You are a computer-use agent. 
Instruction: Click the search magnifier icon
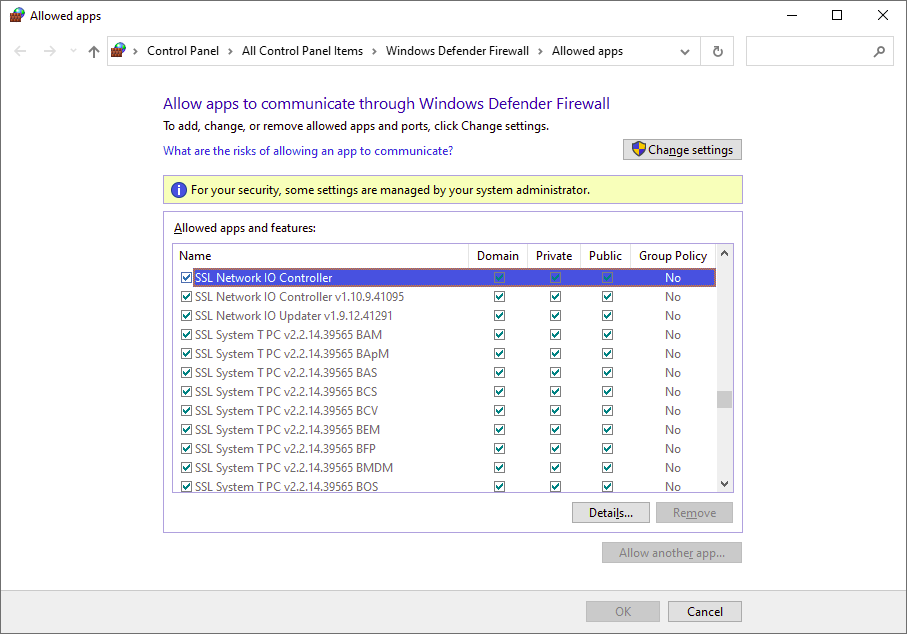(x=879, y=51)
